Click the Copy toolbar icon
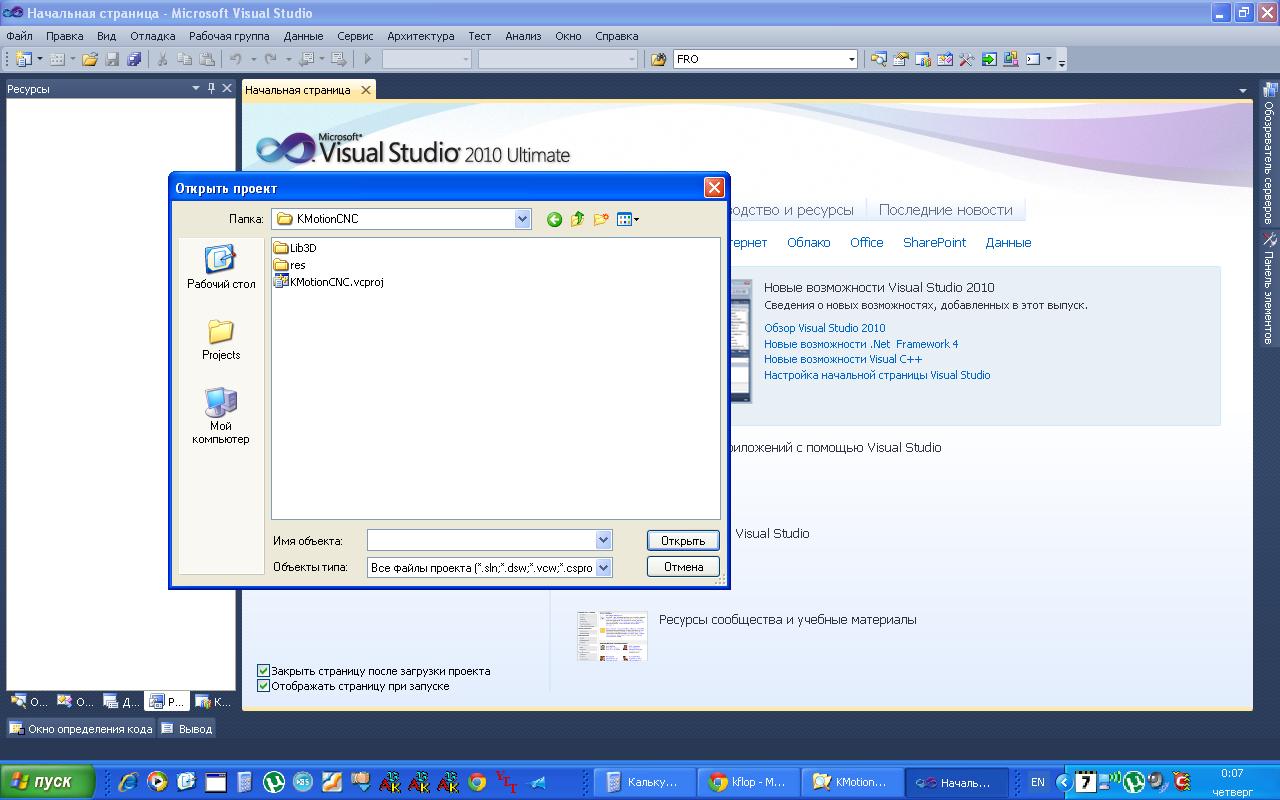This screenshot has width=1280, height=800. [185, 59]
